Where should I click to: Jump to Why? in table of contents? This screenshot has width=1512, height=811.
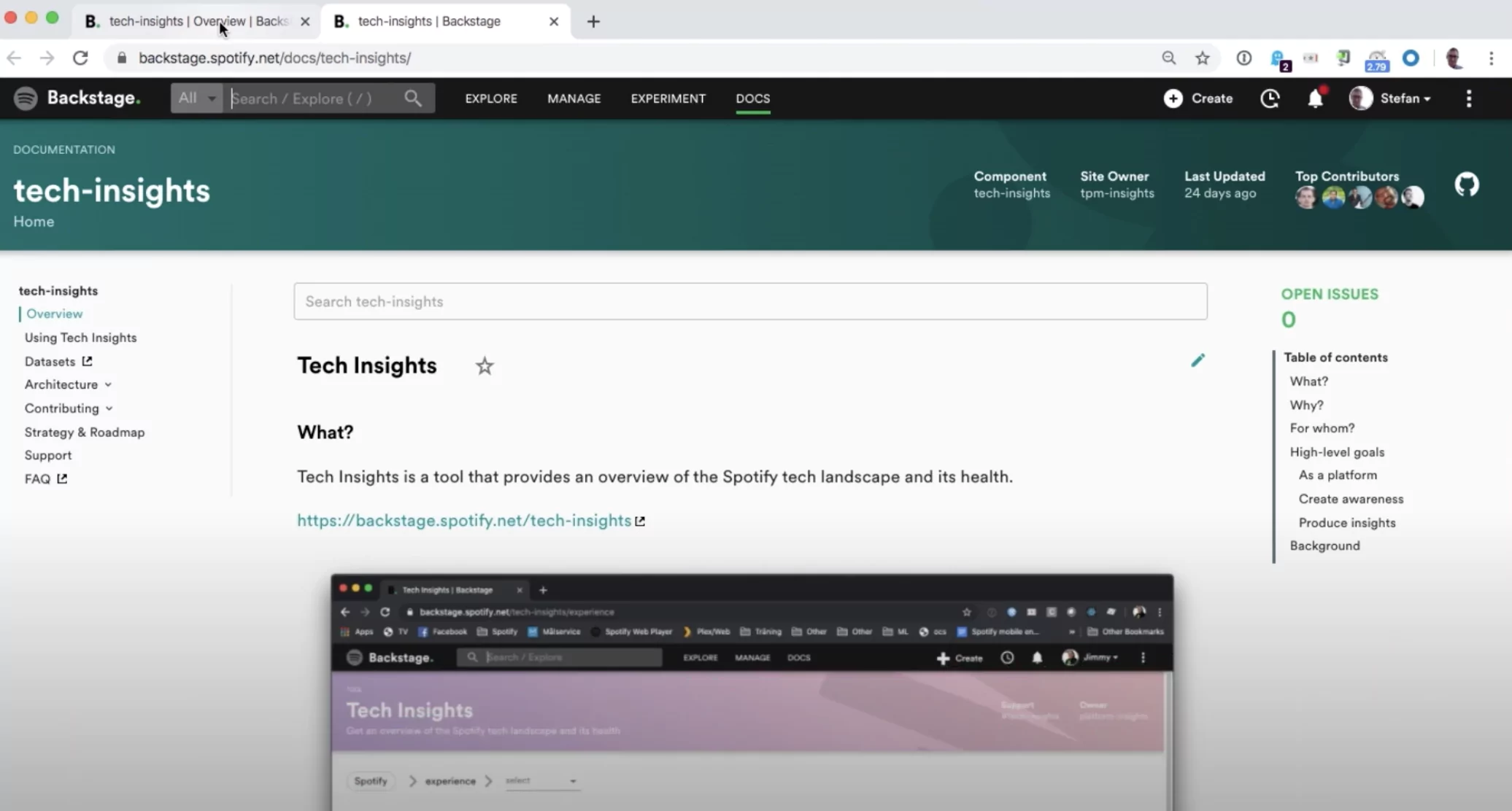[1306, 405]
